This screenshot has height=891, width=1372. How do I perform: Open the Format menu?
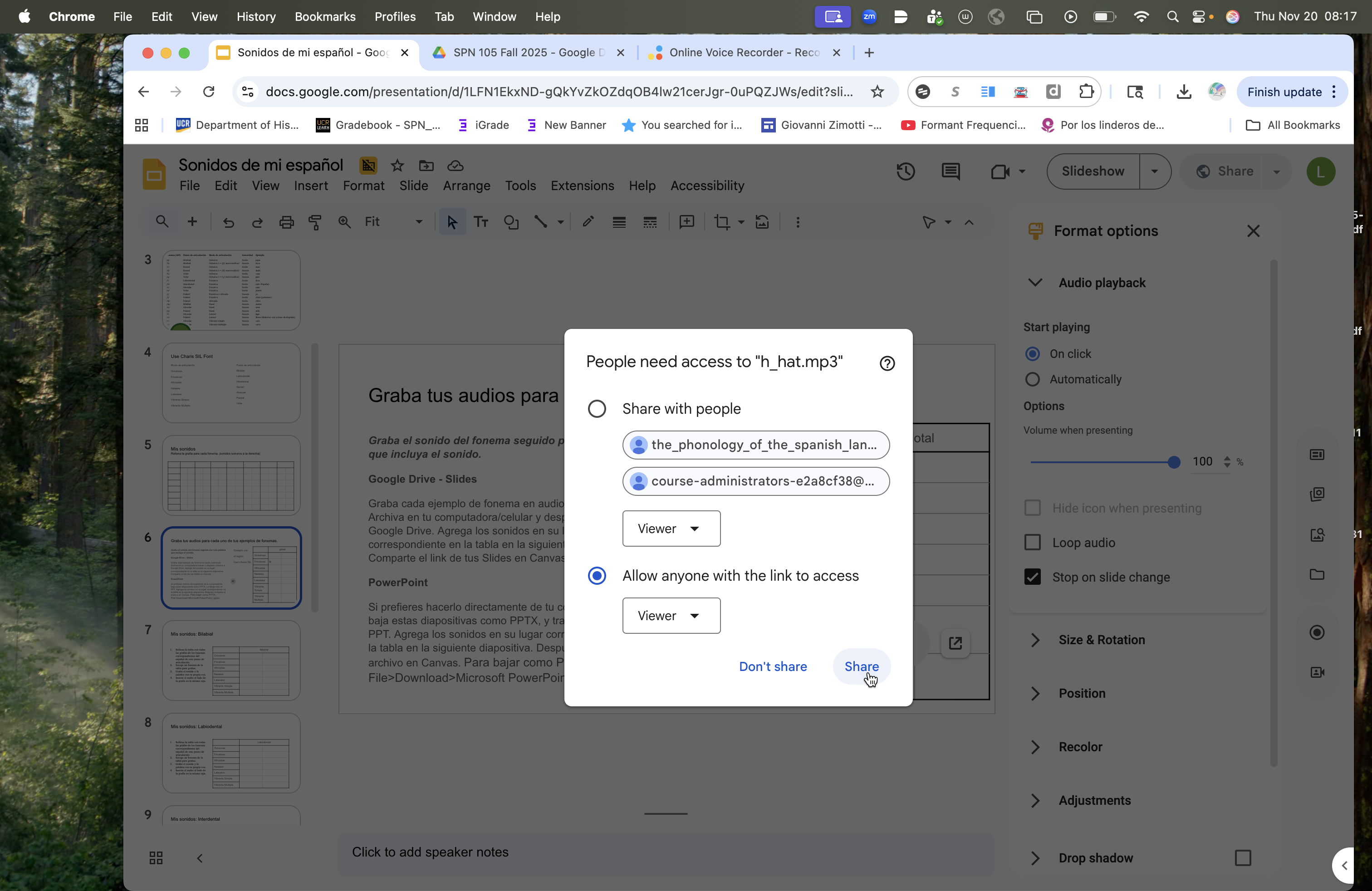pos(363,186)
